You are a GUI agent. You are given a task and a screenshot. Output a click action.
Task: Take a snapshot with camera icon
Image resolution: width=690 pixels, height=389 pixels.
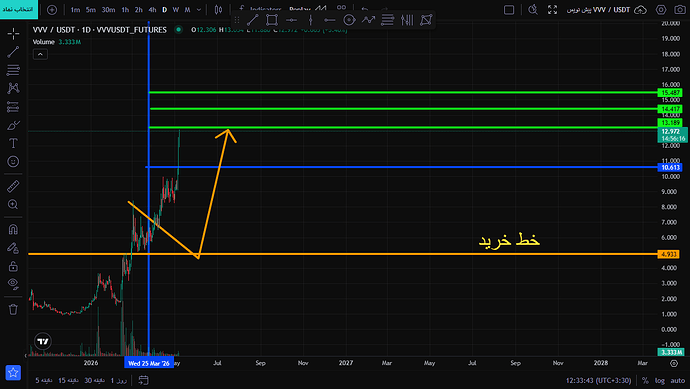(x=680, y=10)
